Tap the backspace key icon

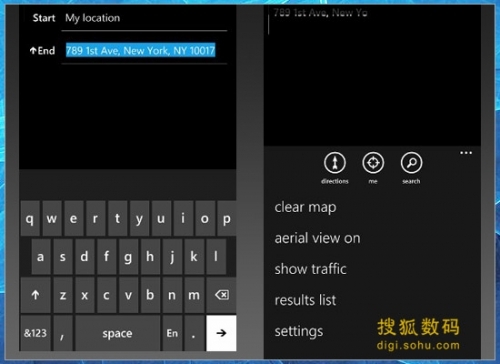[221, 295]
